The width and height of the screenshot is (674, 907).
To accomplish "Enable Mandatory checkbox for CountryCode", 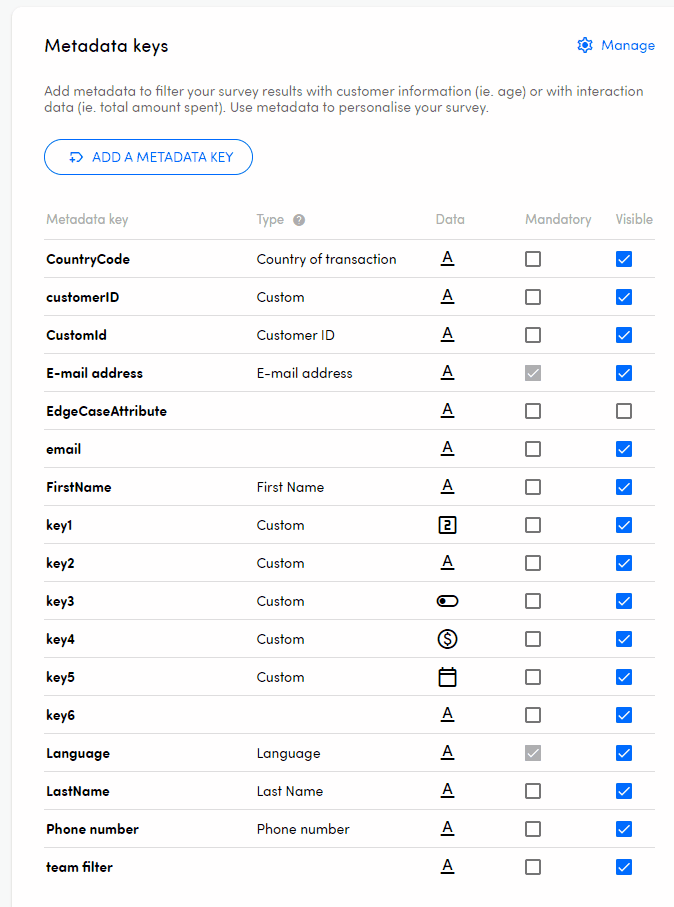I will pyautogui.click(x=533, y=259).
